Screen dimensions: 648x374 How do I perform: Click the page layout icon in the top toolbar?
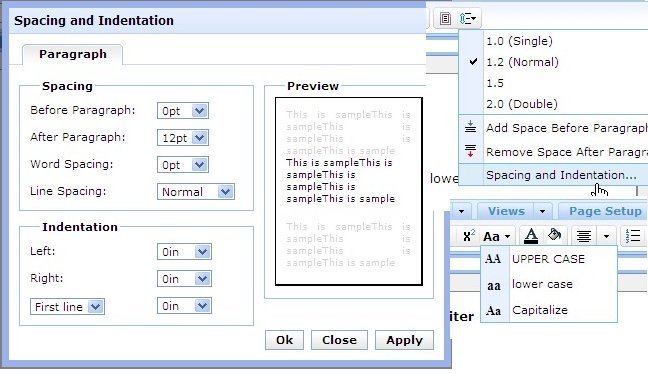(445, 19)
